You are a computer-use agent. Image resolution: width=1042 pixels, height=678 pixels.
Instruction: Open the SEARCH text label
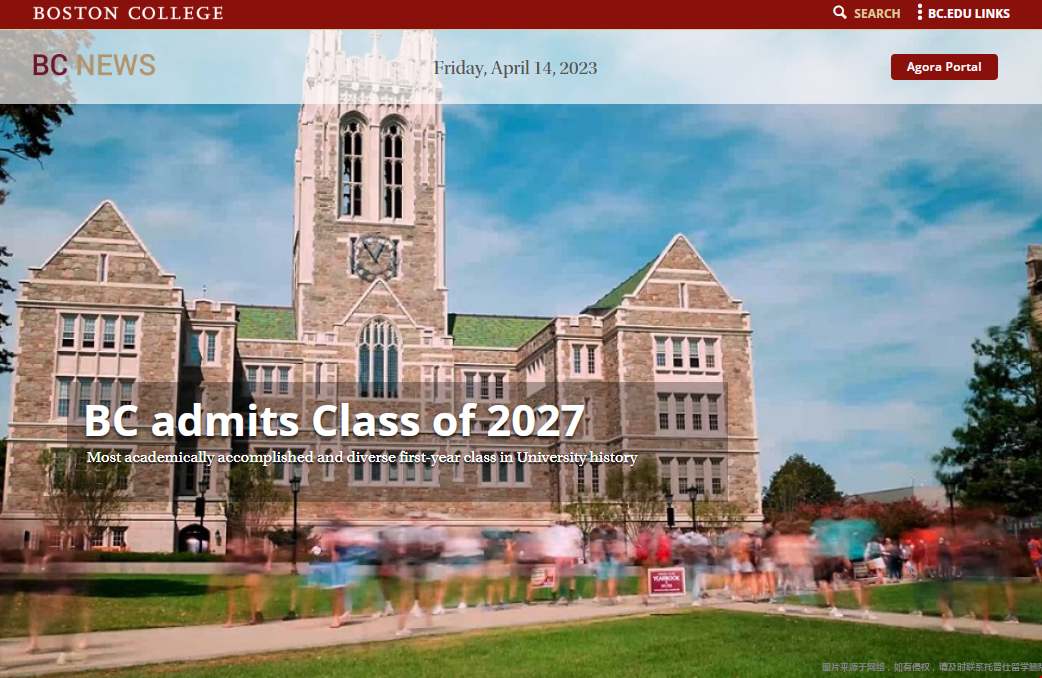[877, 14]
